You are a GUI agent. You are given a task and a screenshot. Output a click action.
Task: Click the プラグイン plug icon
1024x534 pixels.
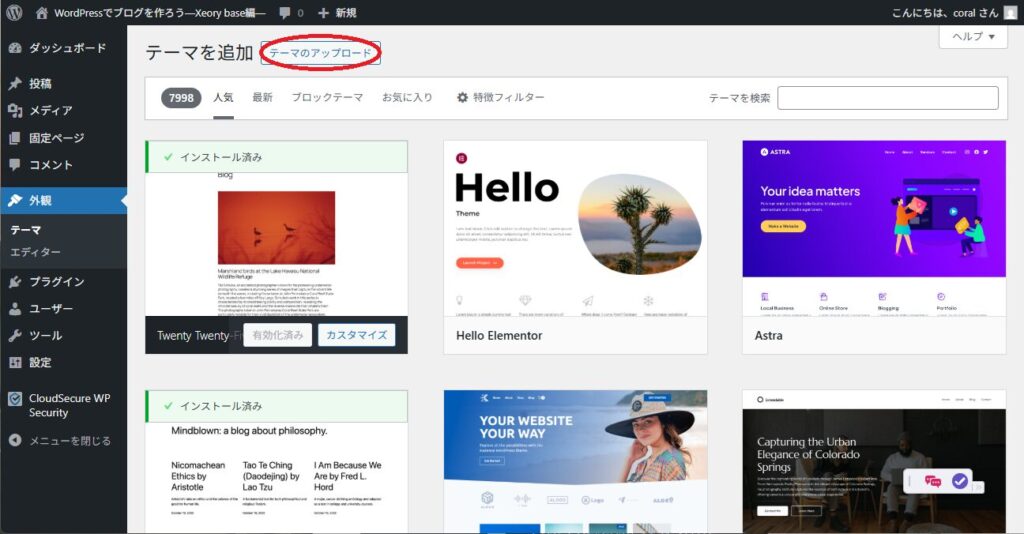tap(15, 281)
